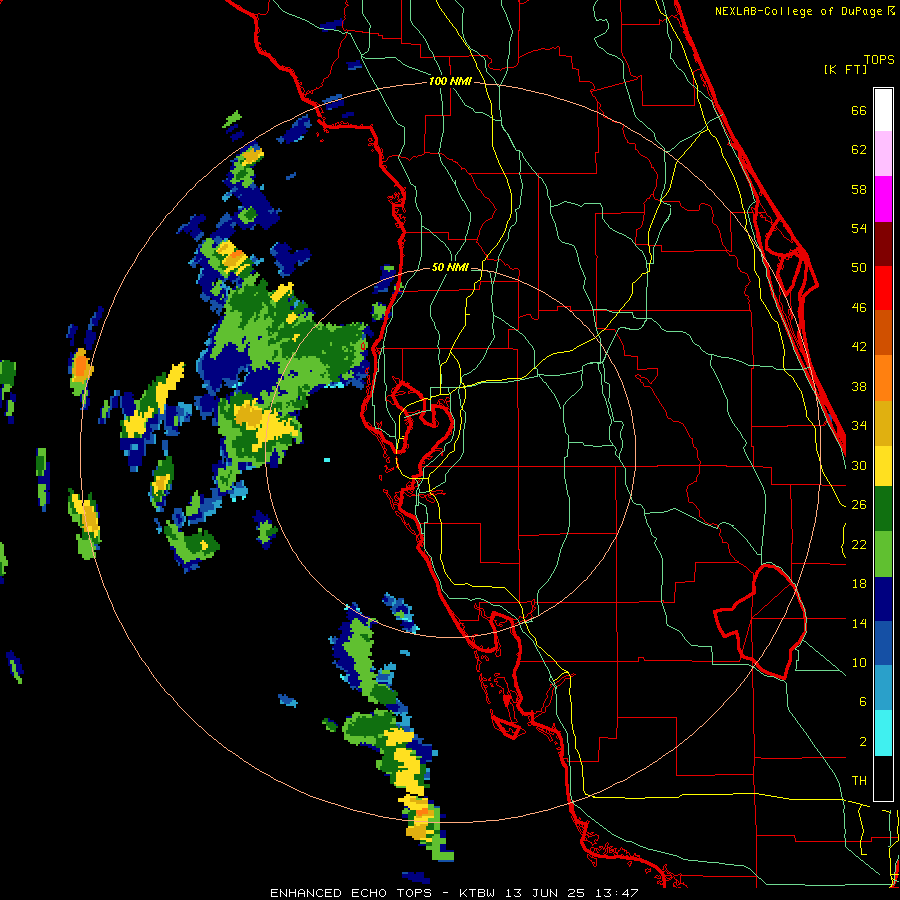Click the KTBW radar site identifier

pyautogui.click(x=476, y=893)
